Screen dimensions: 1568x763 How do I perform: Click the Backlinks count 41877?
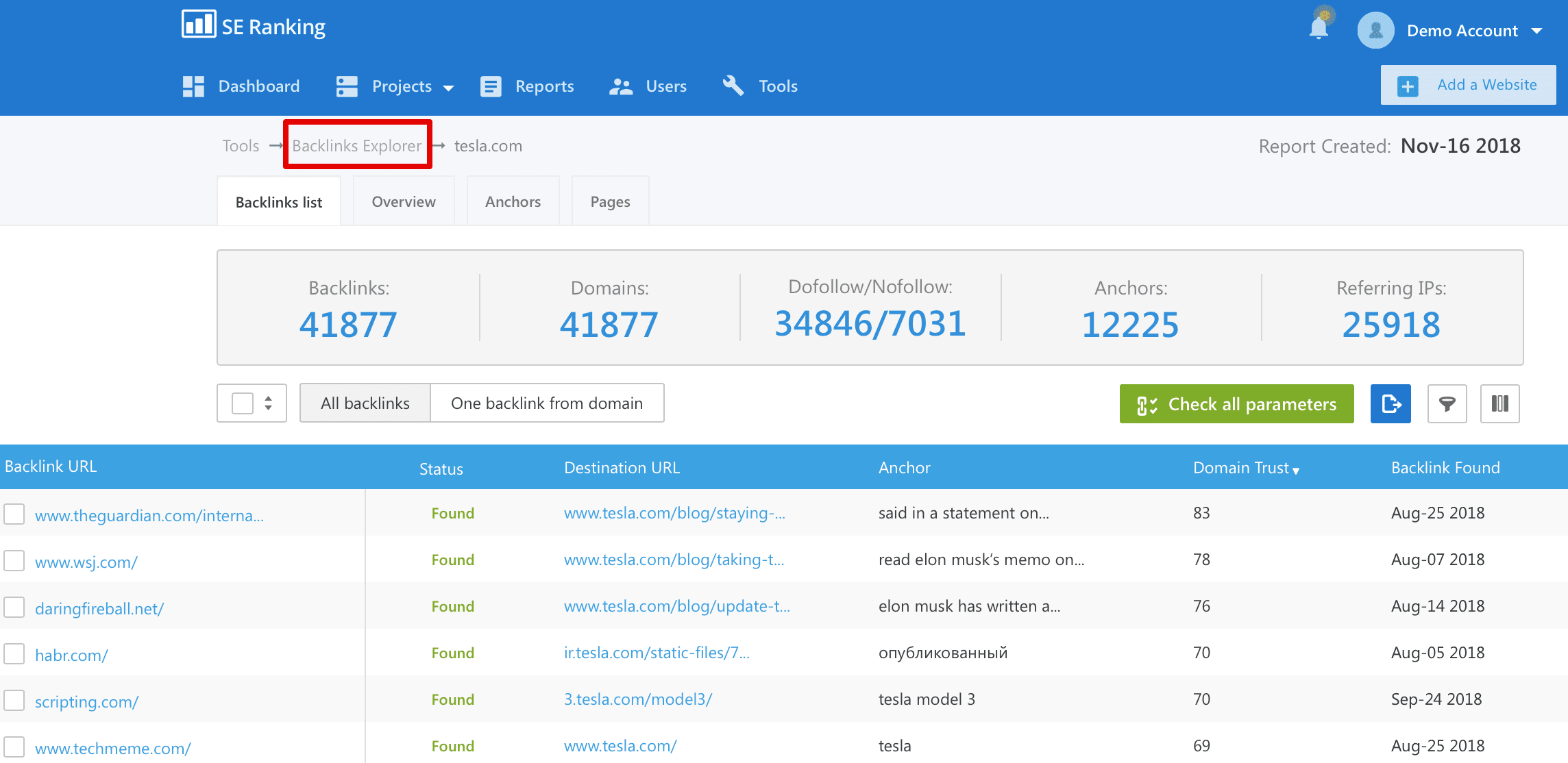click(x=348, y=324)
